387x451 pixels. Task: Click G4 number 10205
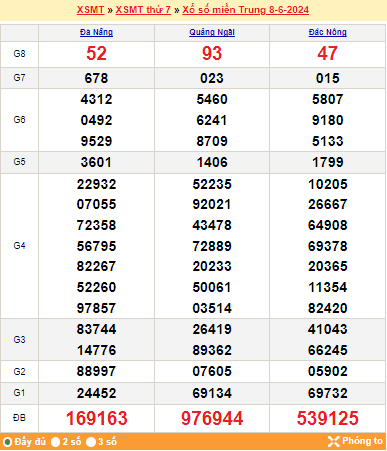[328, 184]
